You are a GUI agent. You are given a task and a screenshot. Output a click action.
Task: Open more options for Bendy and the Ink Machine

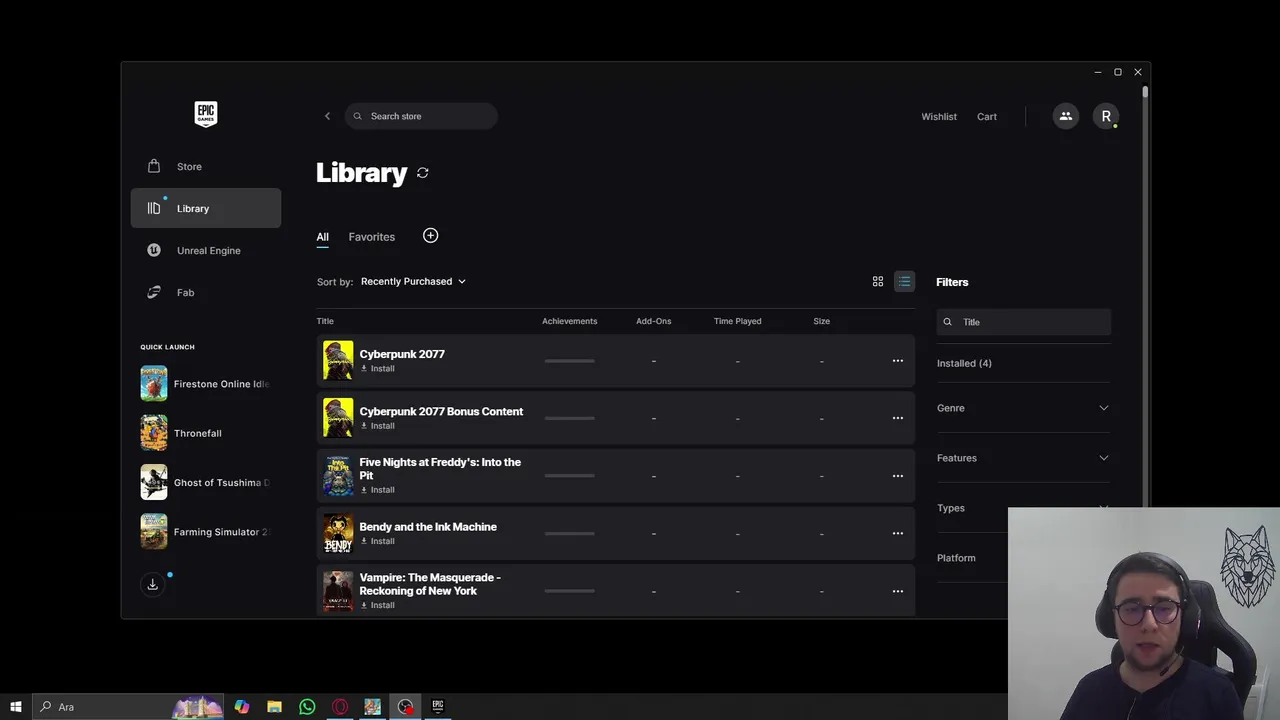(897, 533)
